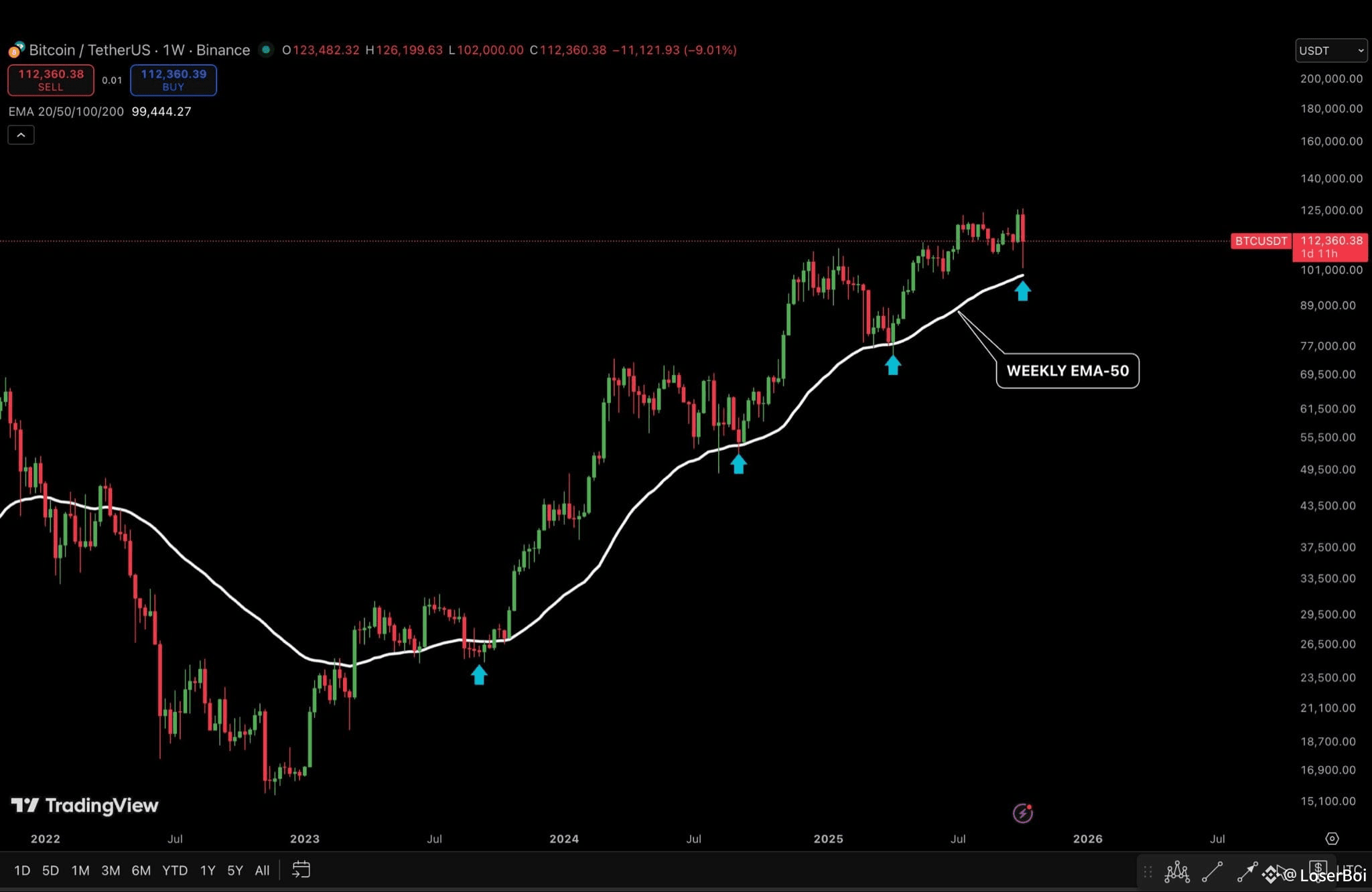Open the go-to-date calendar icon
Screen dimensions: 1372x892
[301, 870]
